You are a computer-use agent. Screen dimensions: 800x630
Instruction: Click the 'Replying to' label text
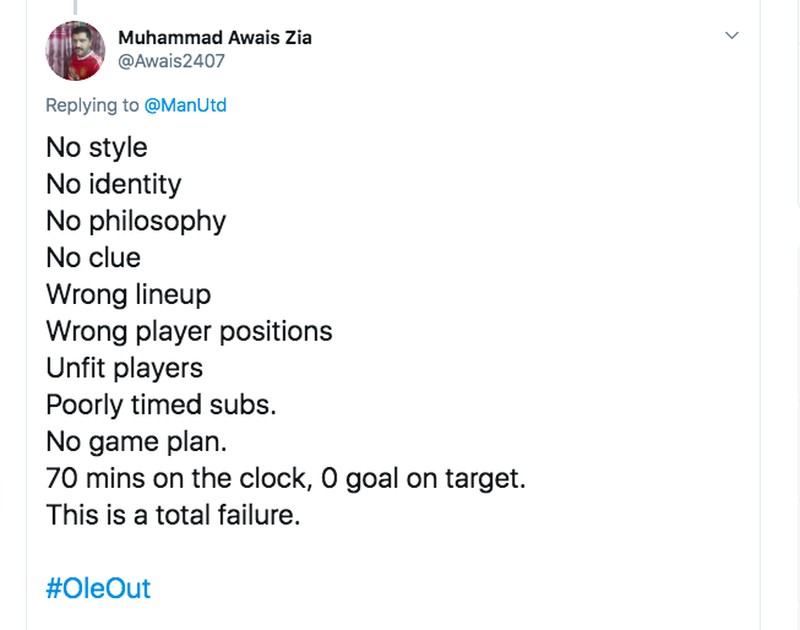[94, 105]
